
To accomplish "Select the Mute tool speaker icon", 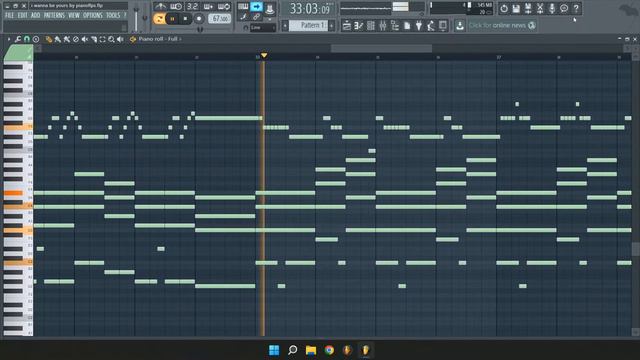I will point(84,39).
